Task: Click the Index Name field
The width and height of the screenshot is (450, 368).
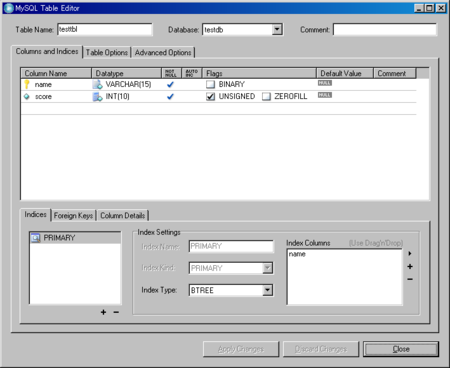Action: click(231, 246)
